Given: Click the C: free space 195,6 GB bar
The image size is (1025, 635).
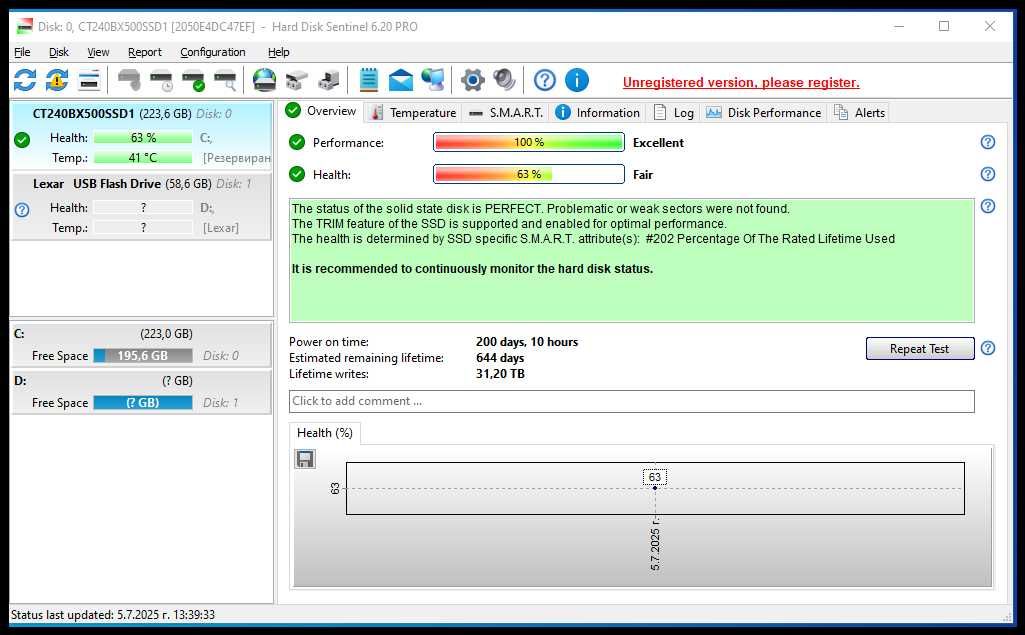Looking at the screenshot, I should pyautogui.click(x=143, y=356).
